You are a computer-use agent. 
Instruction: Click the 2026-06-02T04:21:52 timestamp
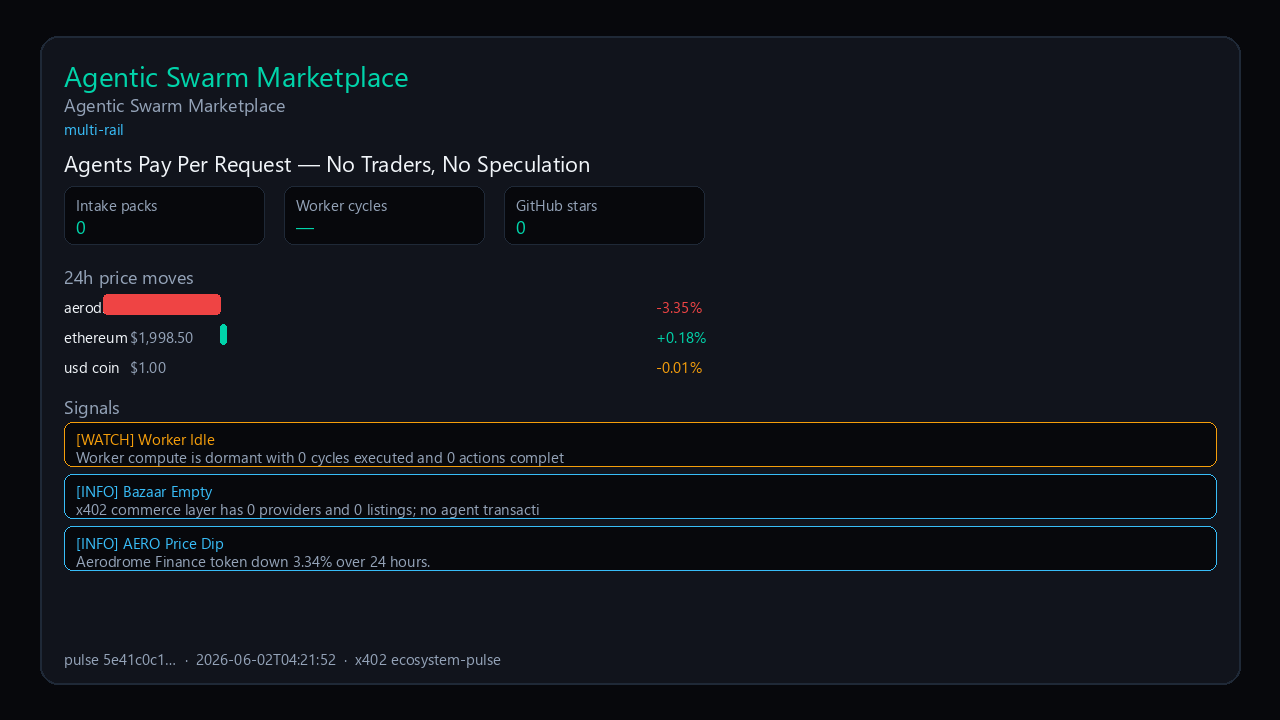click(x=266, y=660)
